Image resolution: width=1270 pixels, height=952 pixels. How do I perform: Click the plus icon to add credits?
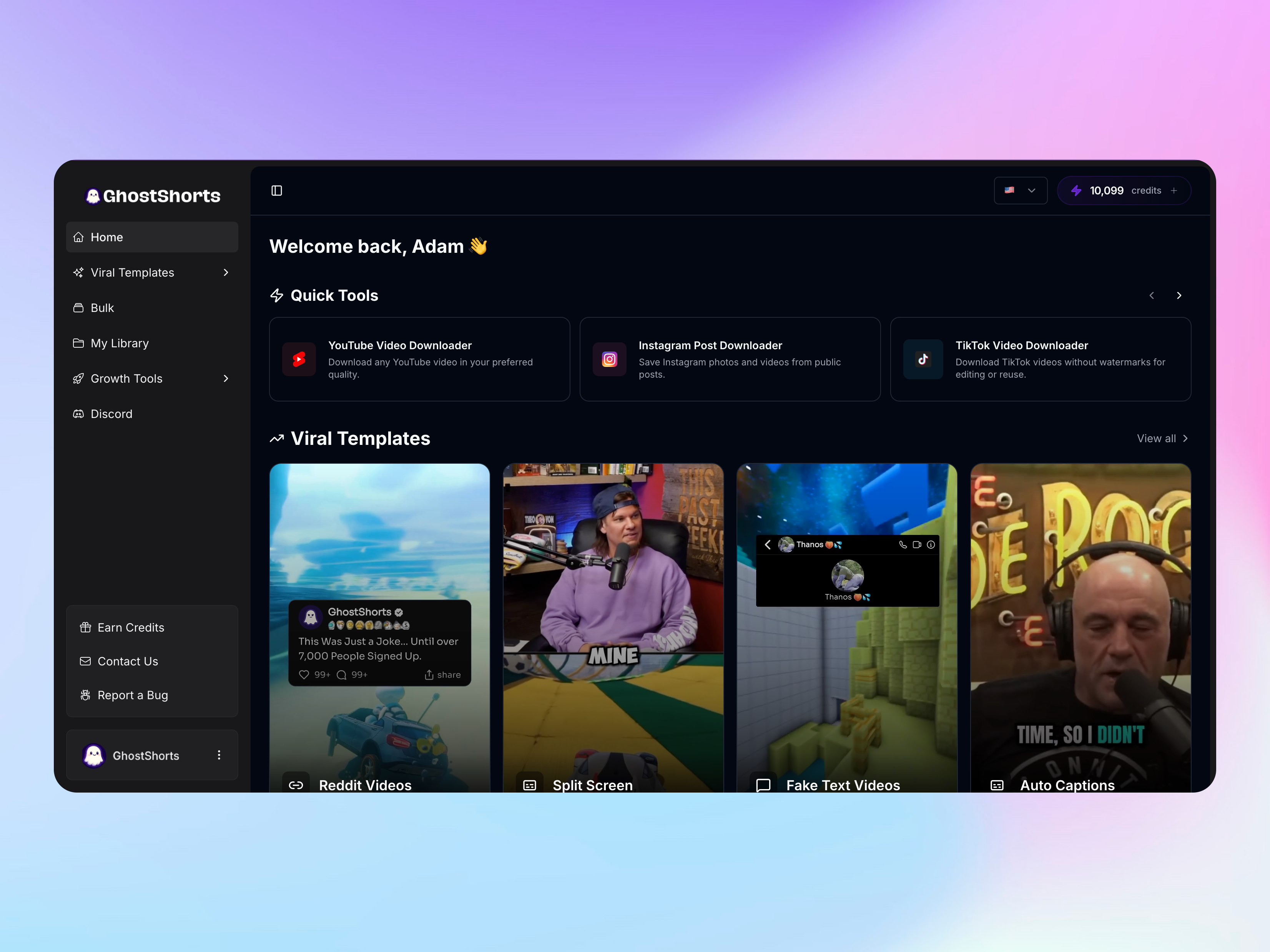tap(1174, 191)
